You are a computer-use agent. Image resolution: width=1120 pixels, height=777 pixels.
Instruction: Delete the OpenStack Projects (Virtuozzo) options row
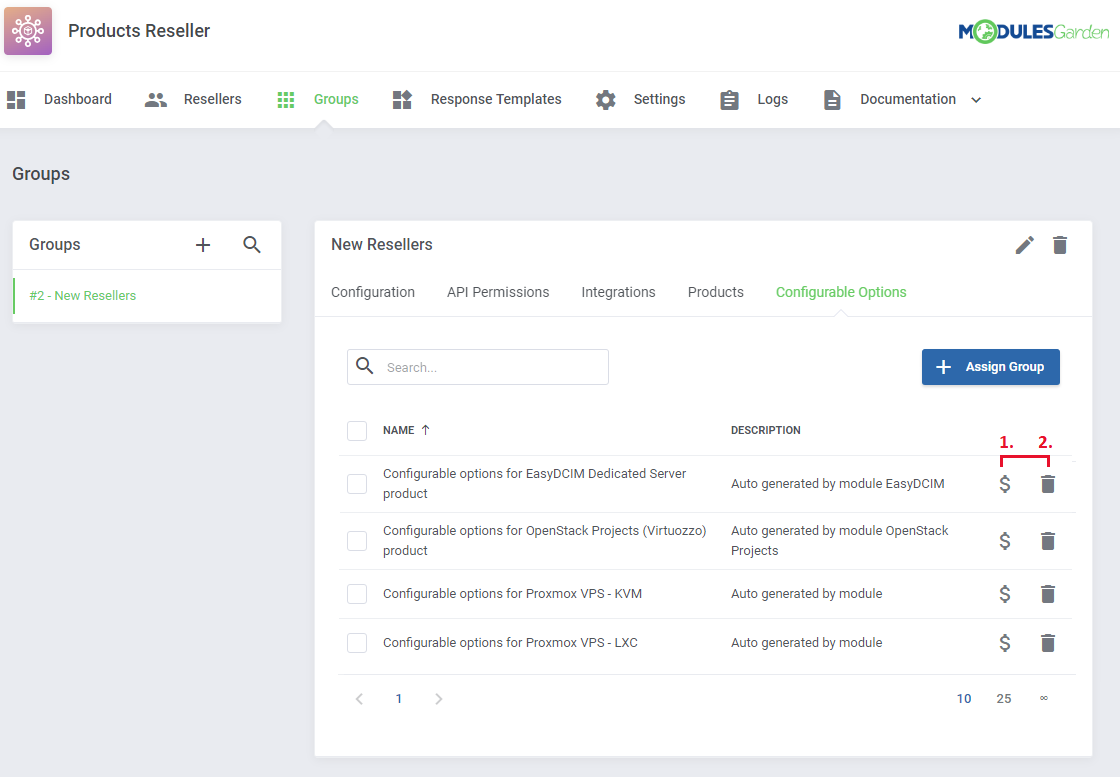click(x=1048, y=541)
